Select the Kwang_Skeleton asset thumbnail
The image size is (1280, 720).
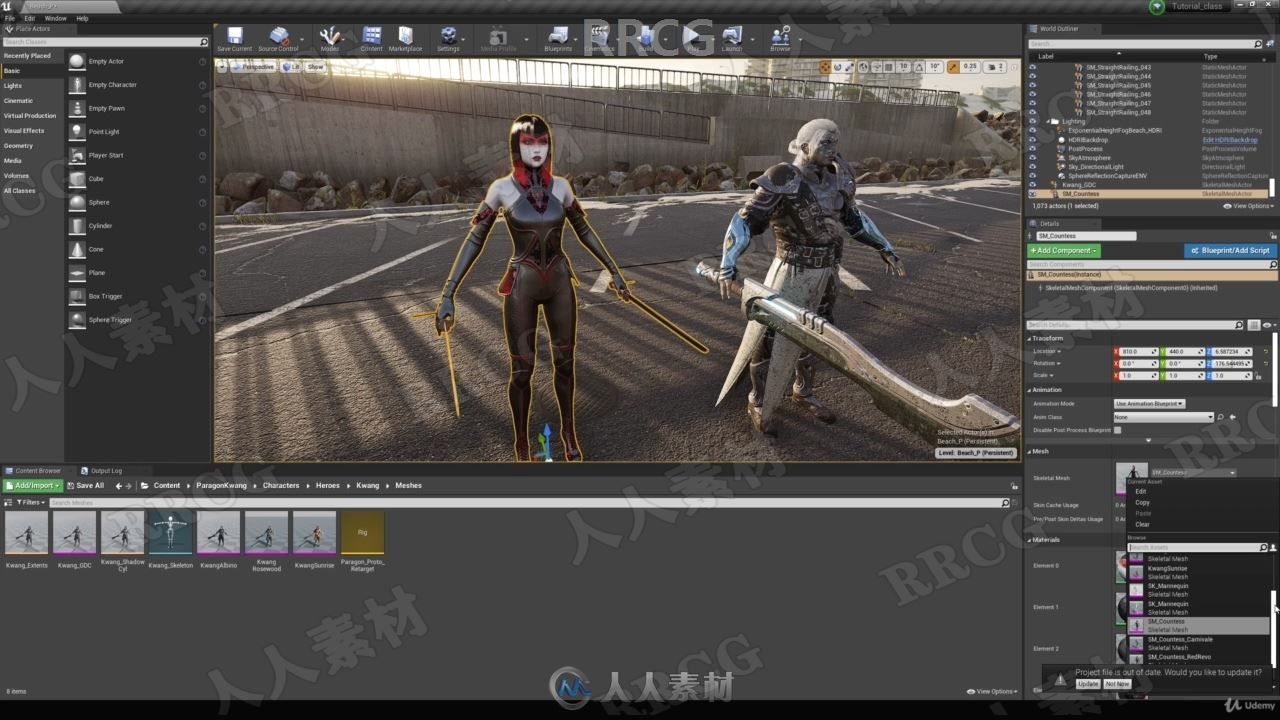(x=170, y=533)
